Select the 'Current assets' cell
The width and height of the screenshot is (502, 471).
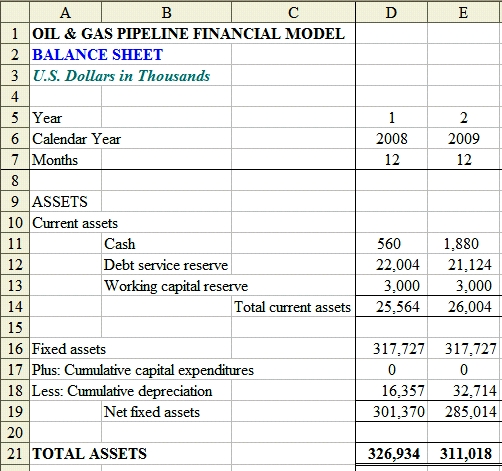click(75, 223)
